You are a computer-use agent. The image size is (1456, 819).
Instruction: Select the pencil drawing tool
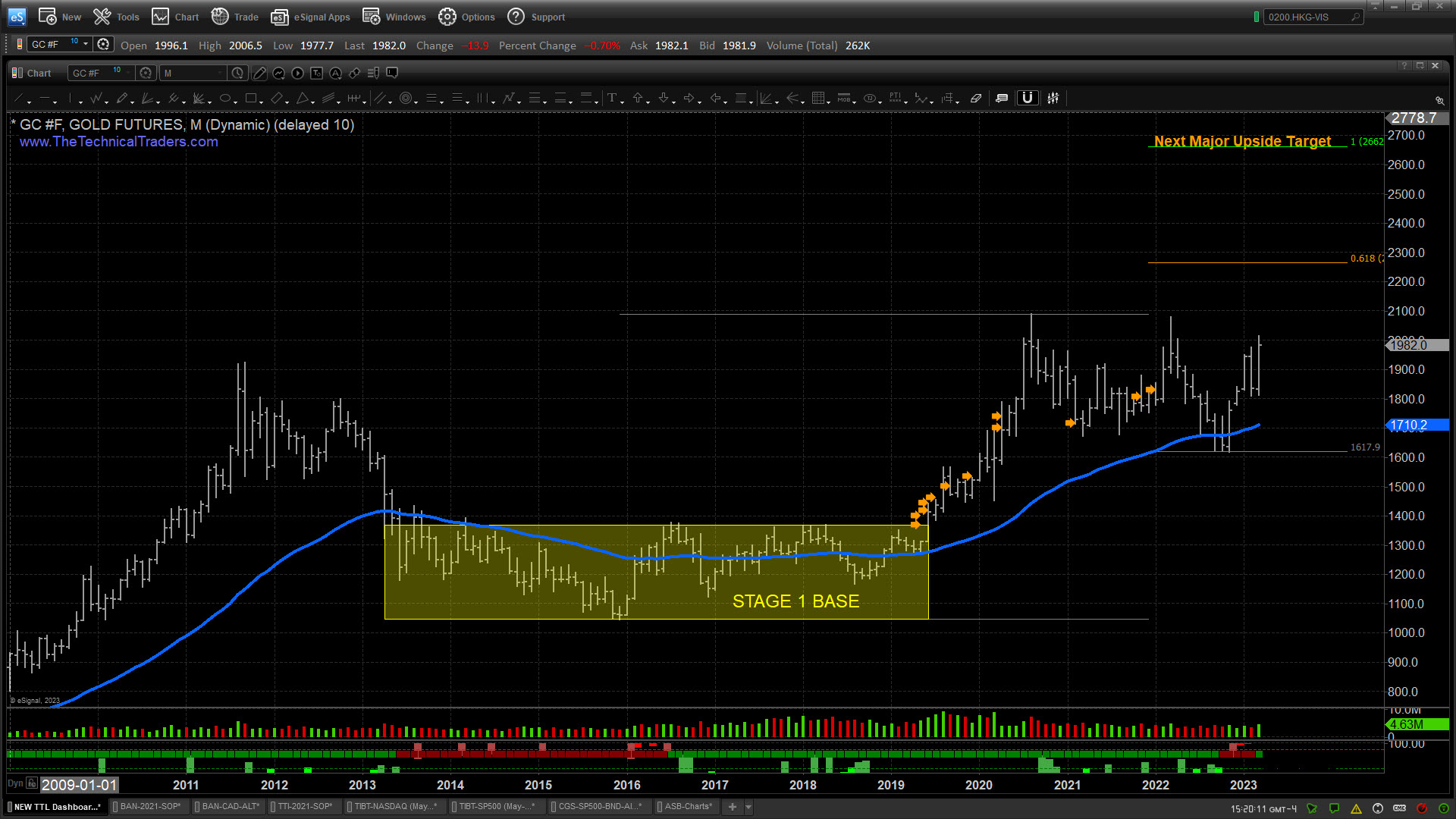(x=124, y=98)
